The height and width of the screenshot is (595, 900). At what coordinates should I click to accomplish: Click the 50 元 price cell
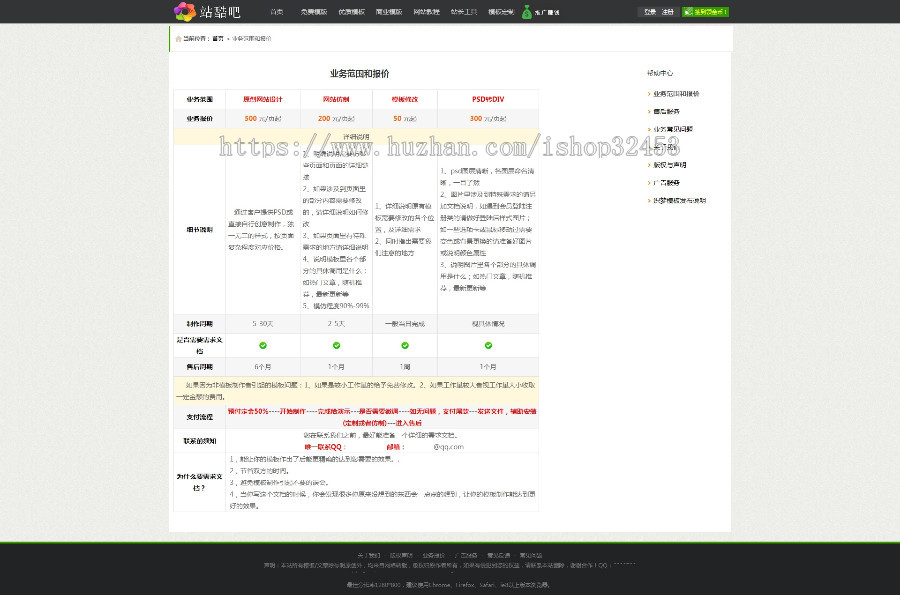point(405,119)
